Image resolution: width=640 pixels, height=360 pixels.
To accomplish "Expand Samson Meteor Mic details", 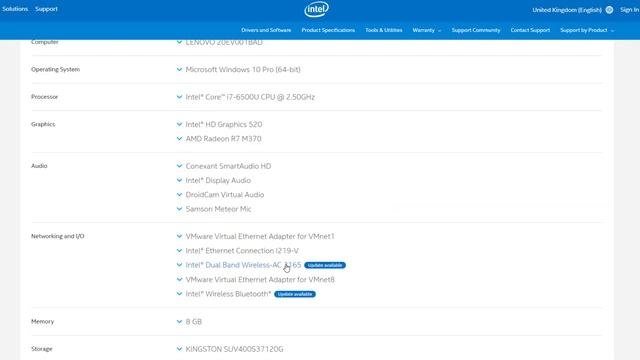I will (x=179, y=209).
